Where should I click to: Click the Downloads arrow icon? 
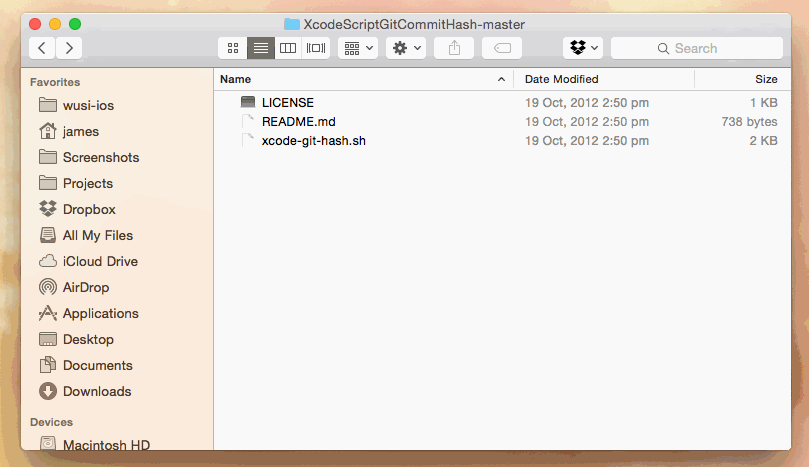48,391
